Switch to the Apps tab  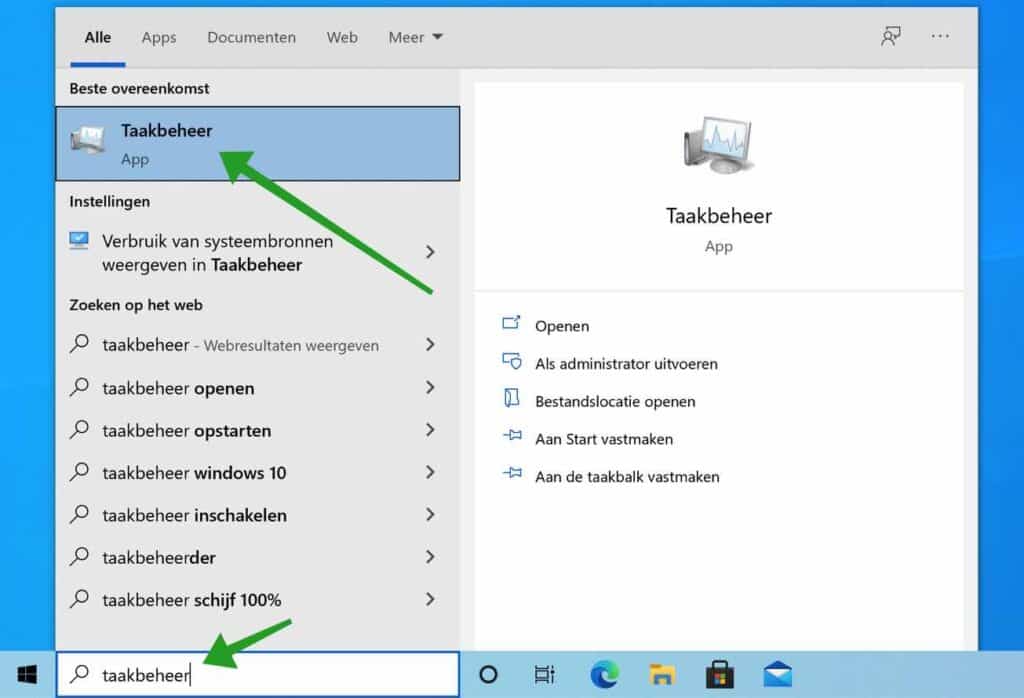point(158,37)
